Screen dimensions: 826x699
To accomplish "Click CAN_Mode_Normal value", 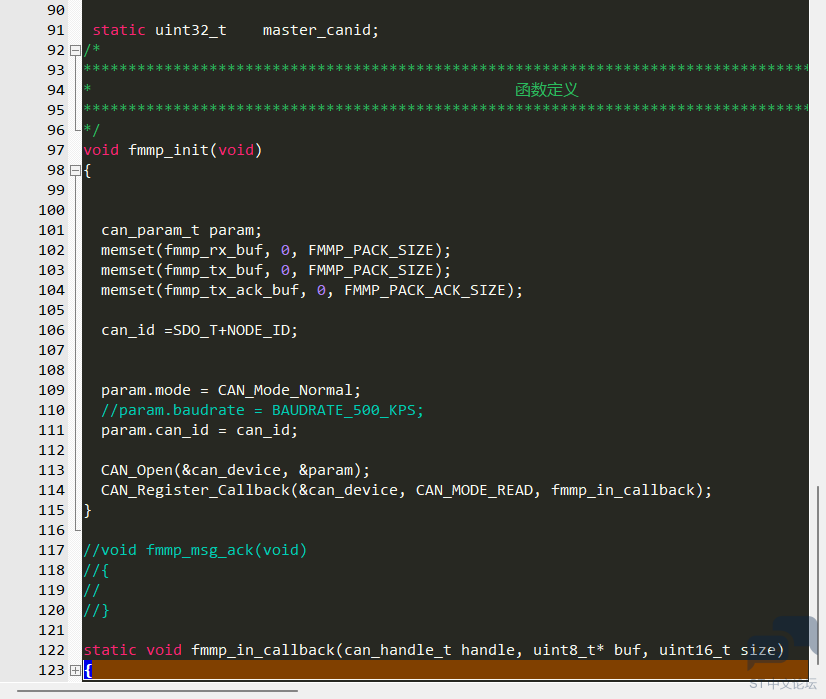I will point(285,390).
